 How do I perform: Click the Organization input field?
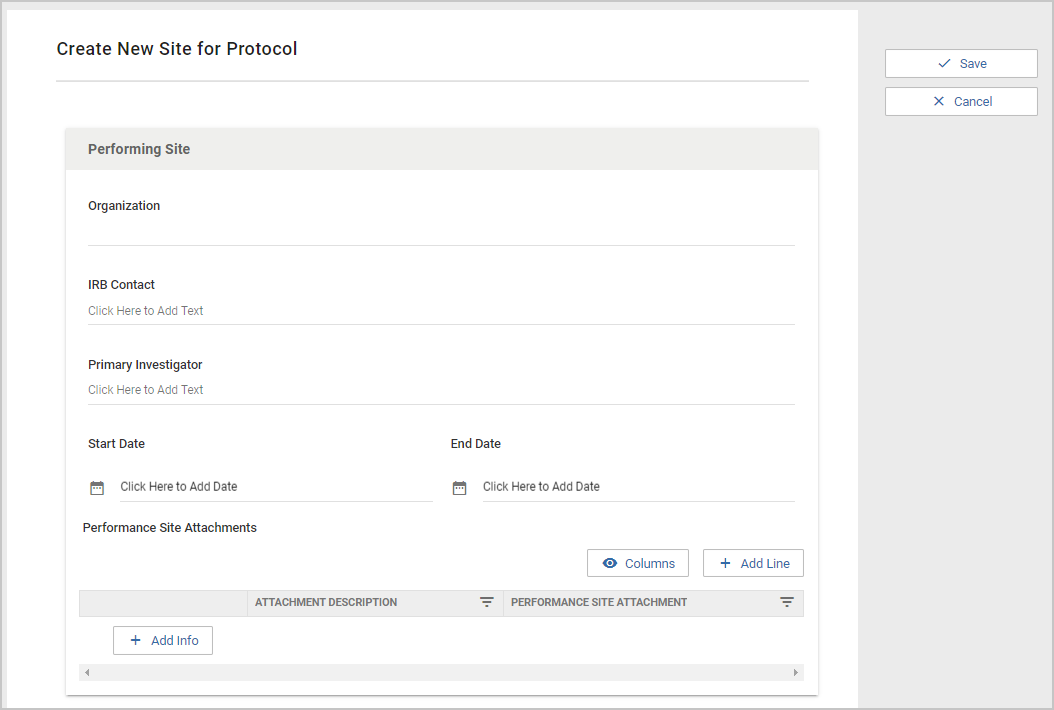click(441, 232)
